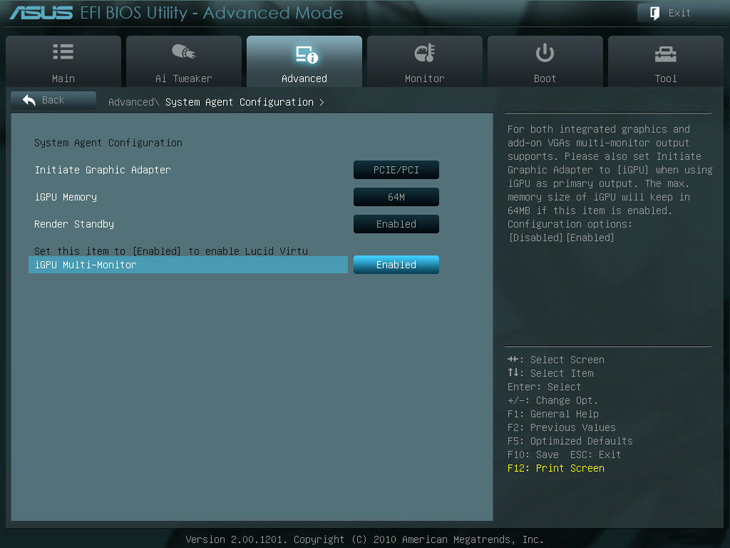
Task: Switch to the Boot tab label
Action: (545, 78)
